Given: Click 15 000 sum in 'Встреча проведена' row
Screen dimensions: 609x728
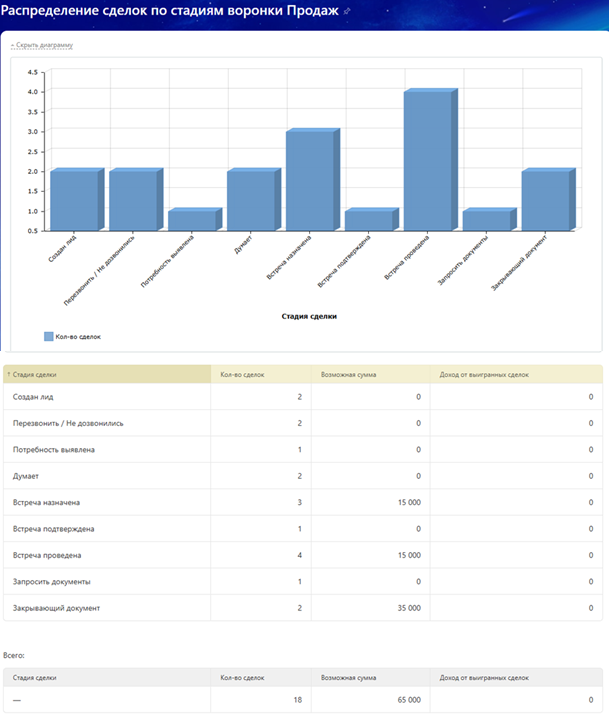Looking at the screenshot, I should click(409, 556).
